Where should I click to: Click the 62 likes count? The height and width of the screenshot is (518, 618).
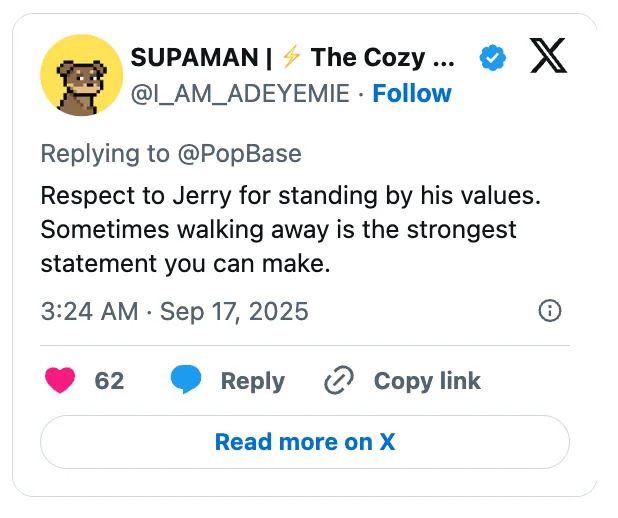(x=109, y=381)
